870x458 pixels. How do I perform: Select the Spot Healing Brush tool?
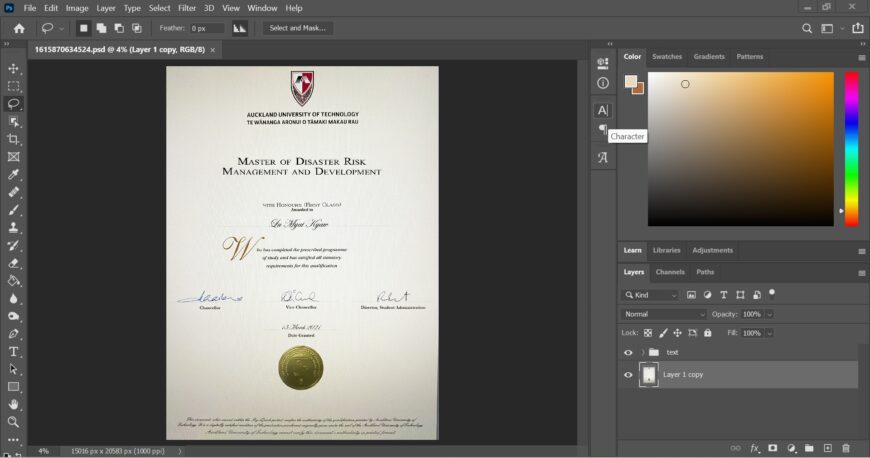13,192
